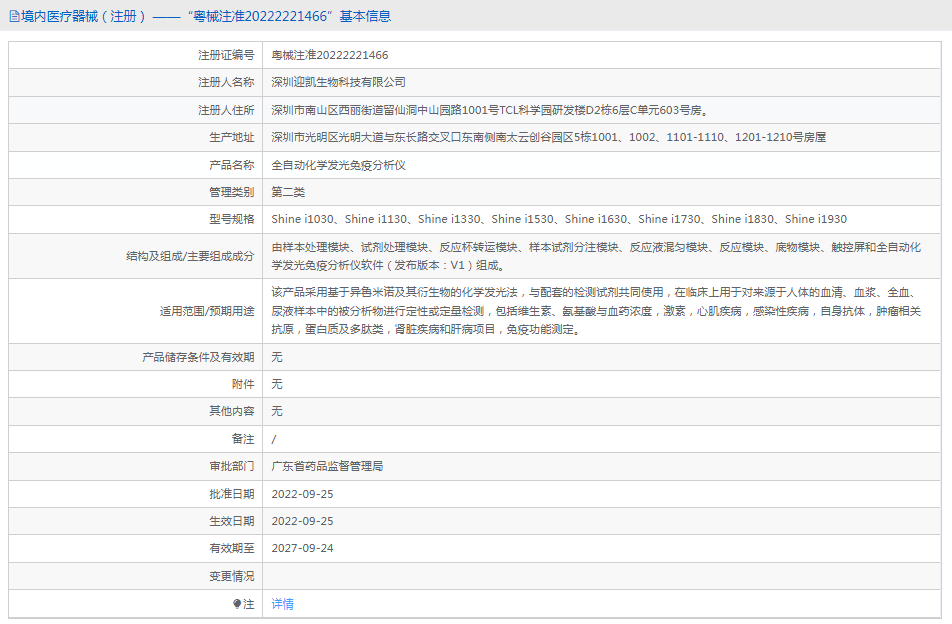Image resolution: width=952 pixels, height=624 pixels.
Task: Select 2022-09-25 in the 生效日期 row
Action: [x=302, y=521]
